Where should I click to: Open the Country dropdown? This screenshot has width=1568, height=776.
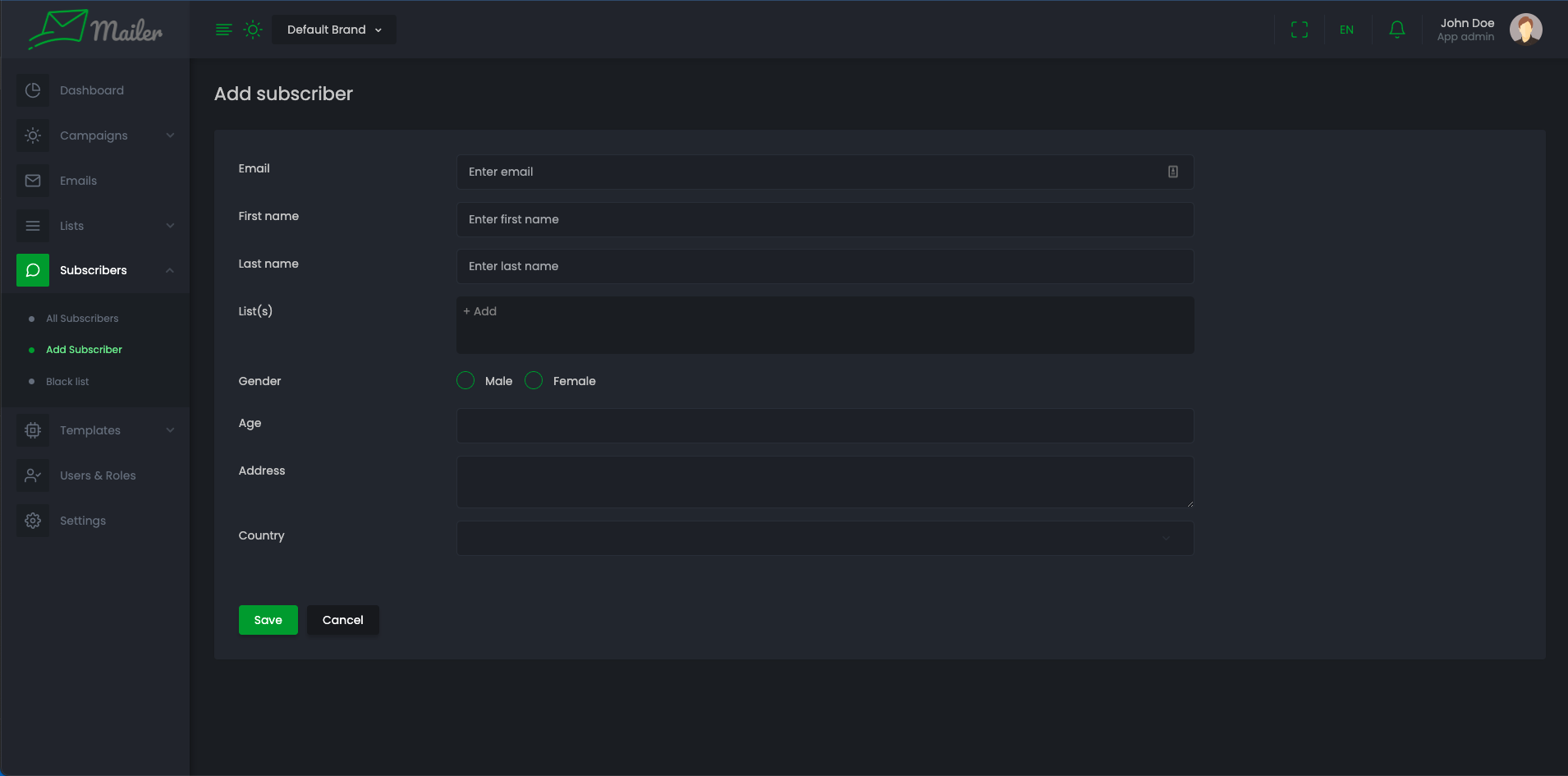pos(825,539)
